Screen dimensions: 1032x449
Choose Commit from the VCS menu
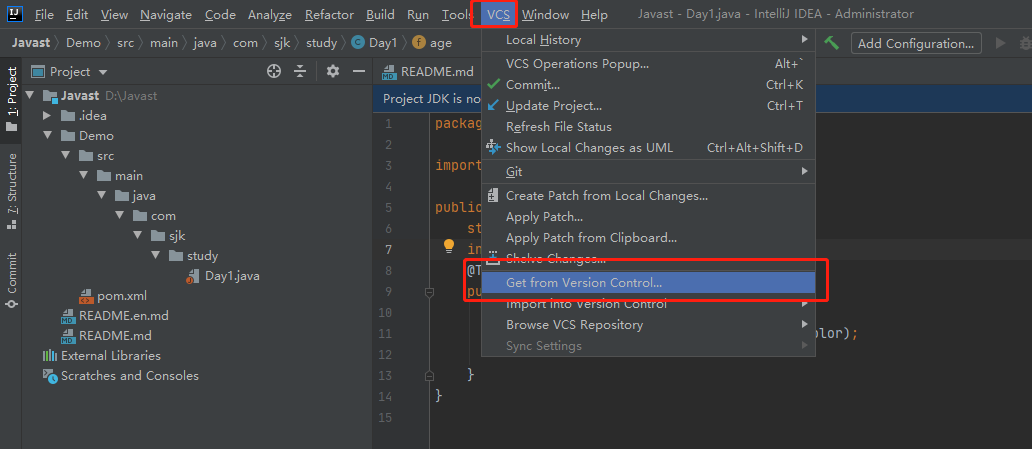(648, 85)
